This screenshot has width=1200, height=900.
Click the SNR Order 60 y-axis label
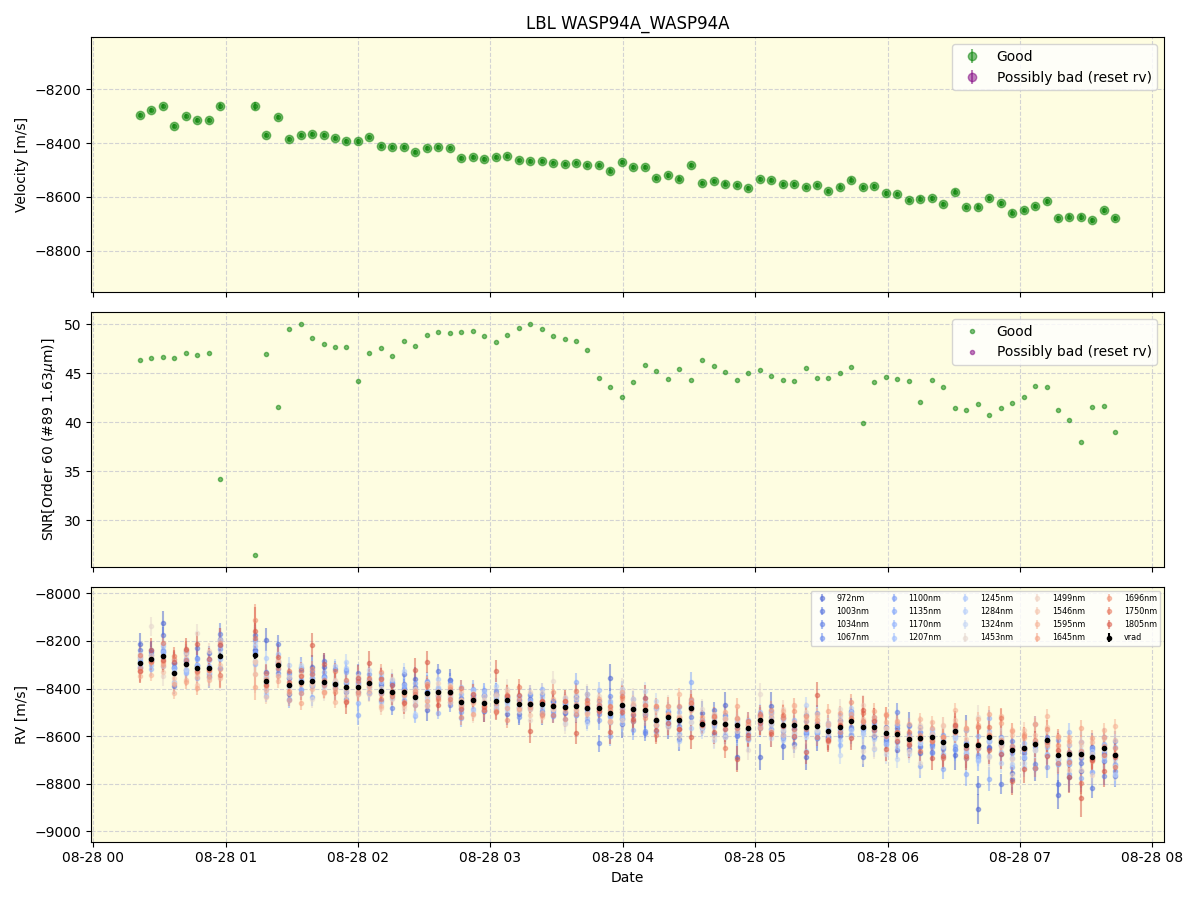(48, 440)
